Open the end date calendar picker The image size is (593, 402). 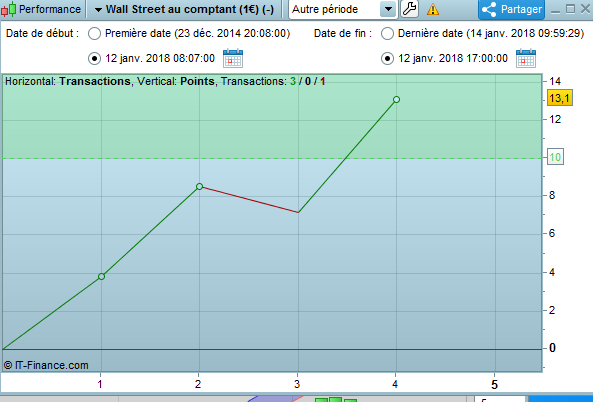(x=526, y=58)
